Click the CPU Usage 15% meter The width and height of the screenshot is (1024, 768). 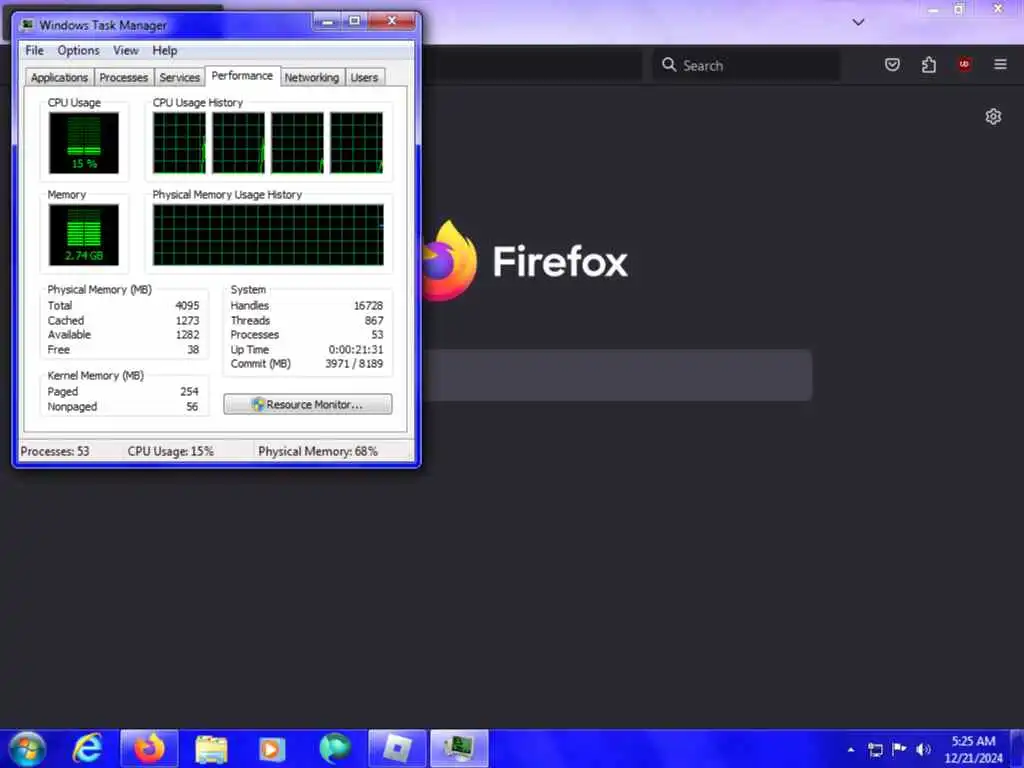84,142
